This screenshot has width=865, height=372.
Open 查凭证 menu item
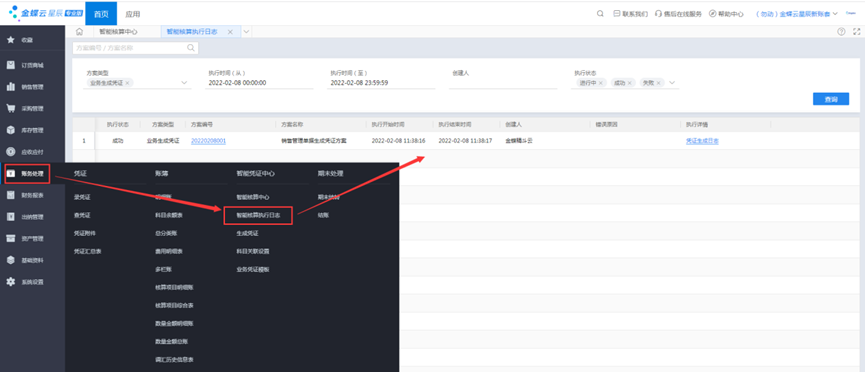pyautogui.click(x=82, y=215)
